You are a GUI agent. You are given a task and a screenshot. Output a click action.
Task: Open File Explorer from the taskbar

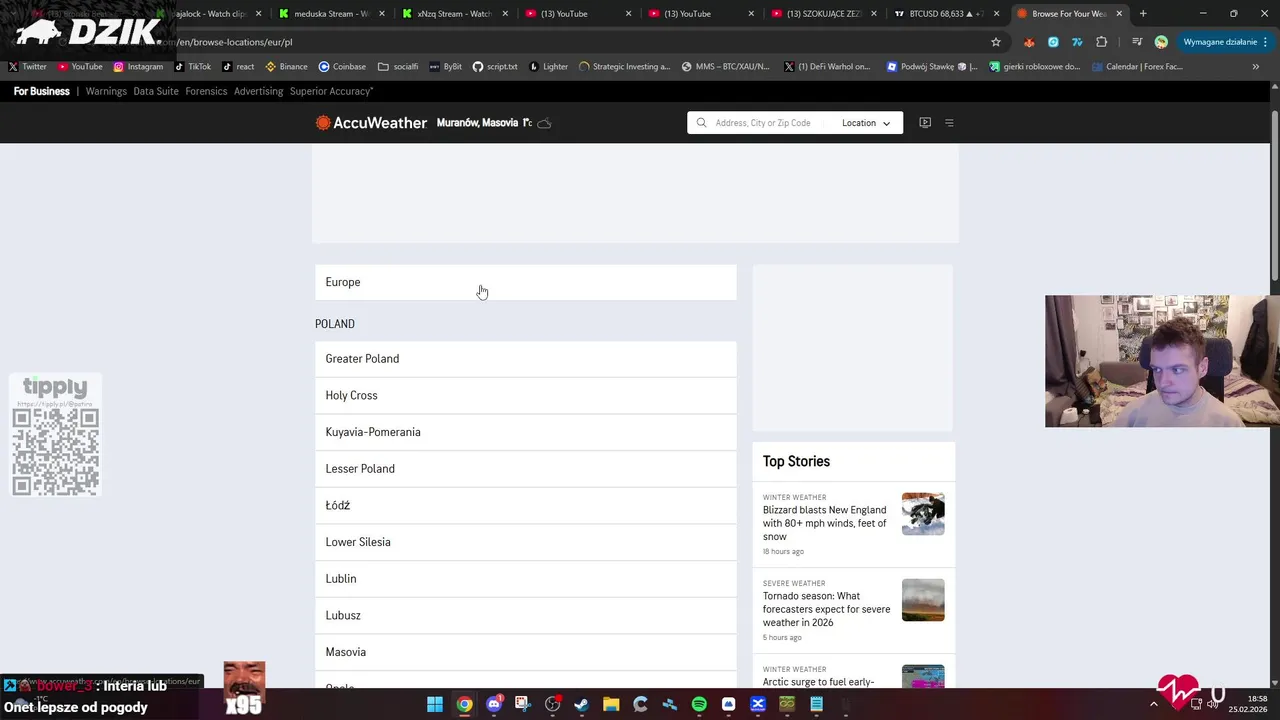pos(611,704)
